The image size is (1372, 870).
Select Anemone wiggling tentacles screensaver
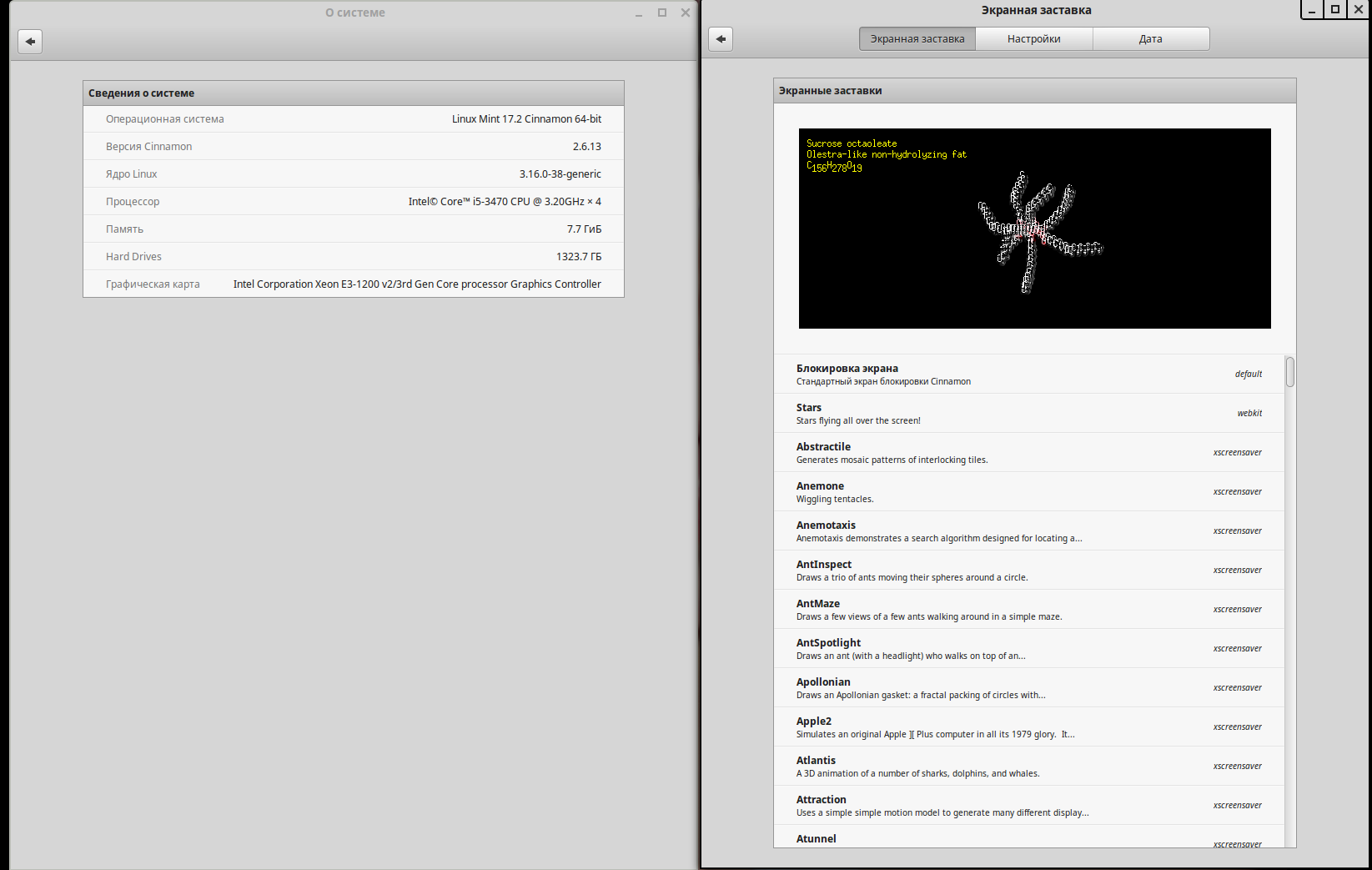click(x=1028, y=492)
